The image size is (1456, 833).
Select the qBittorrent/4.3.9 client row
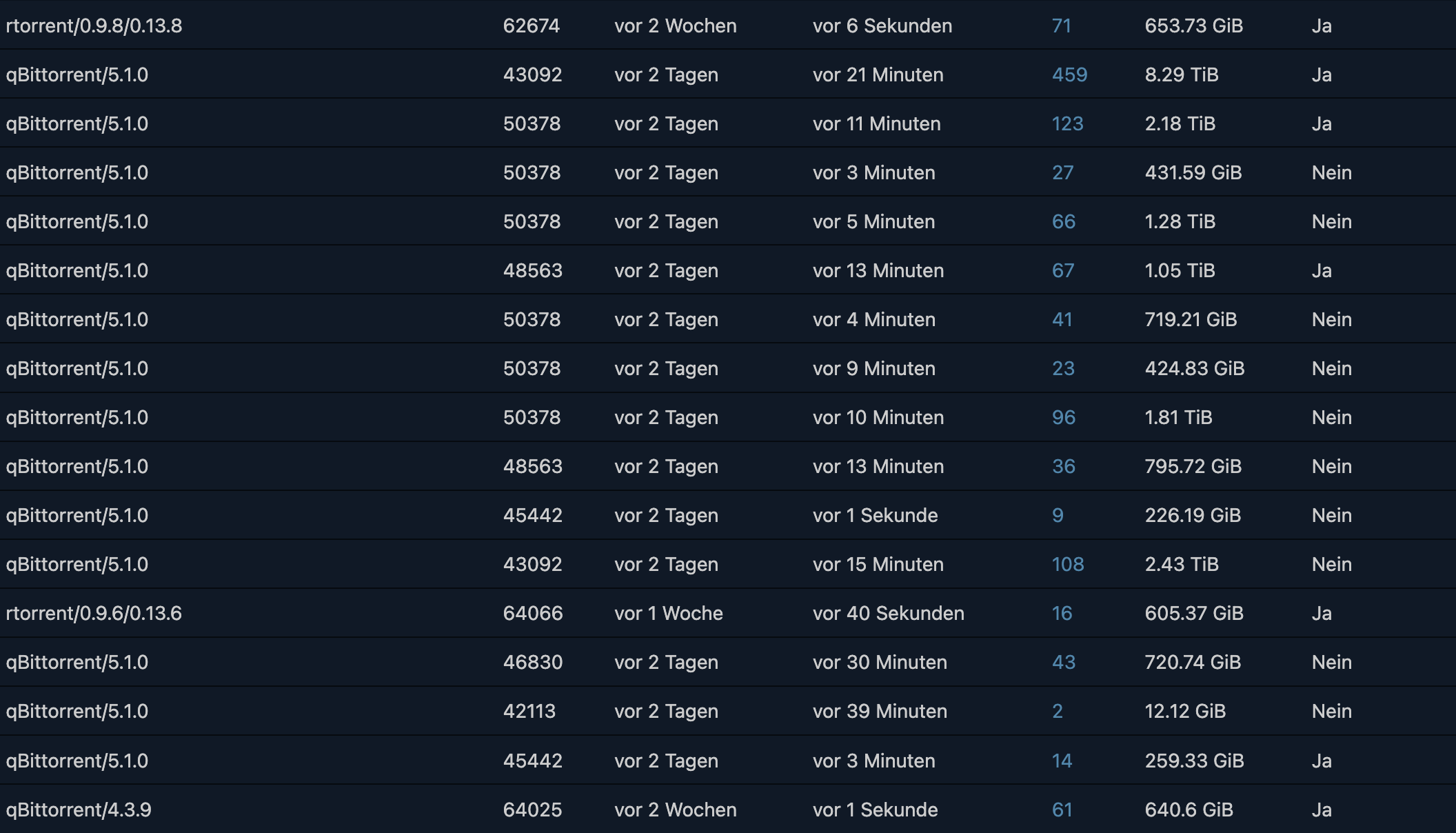pyautogui.click(x=728, y=810)
